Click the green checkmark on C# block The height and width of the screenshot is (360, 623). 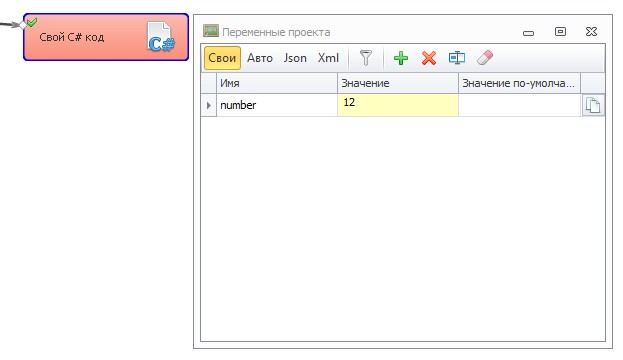(x=32, y=22)
